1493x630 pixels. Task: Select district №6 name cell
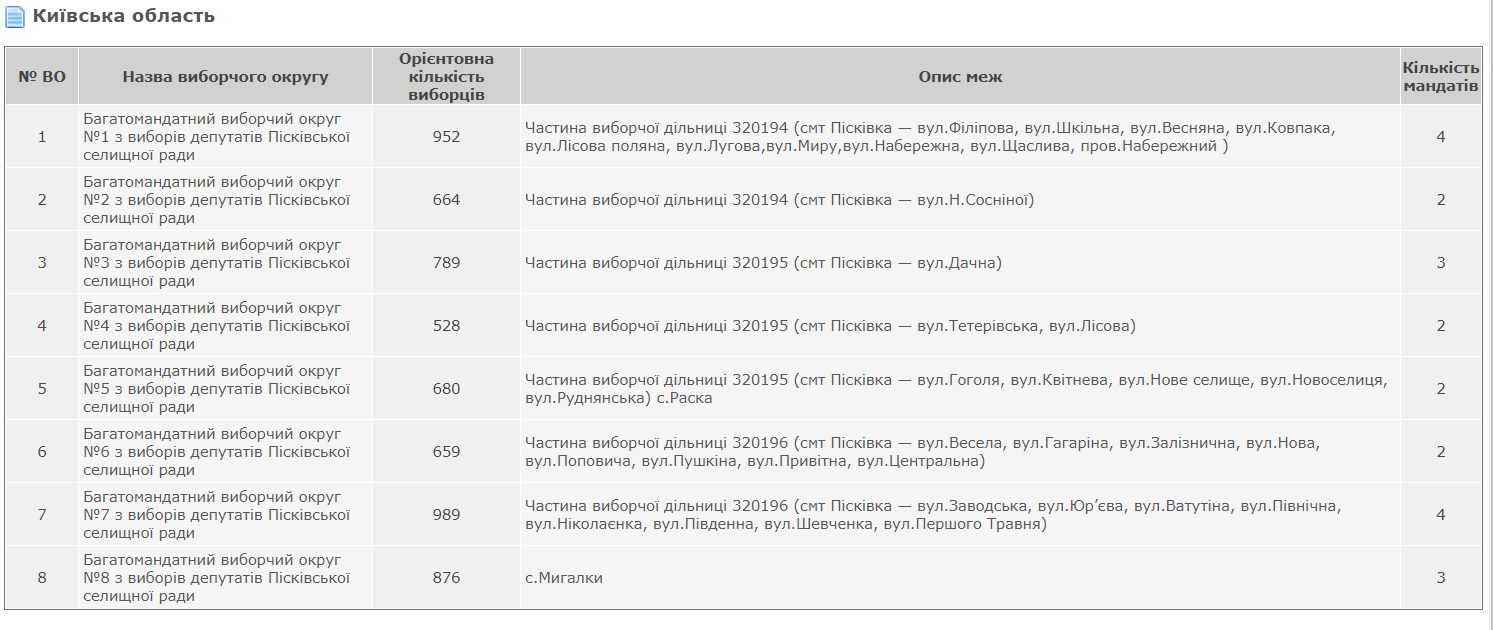coord(217,452)
